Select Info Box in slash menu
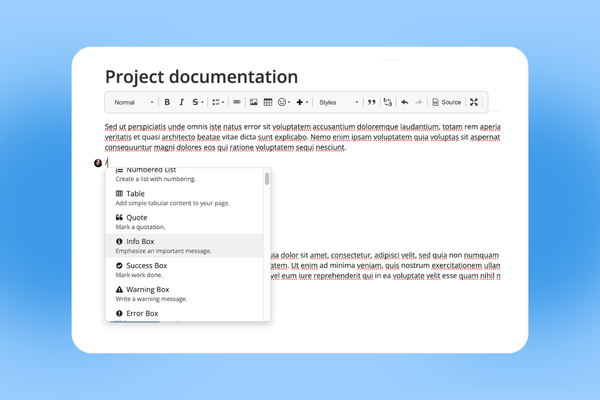This screenshot has height=400, width=600. [x=184, y=246]
